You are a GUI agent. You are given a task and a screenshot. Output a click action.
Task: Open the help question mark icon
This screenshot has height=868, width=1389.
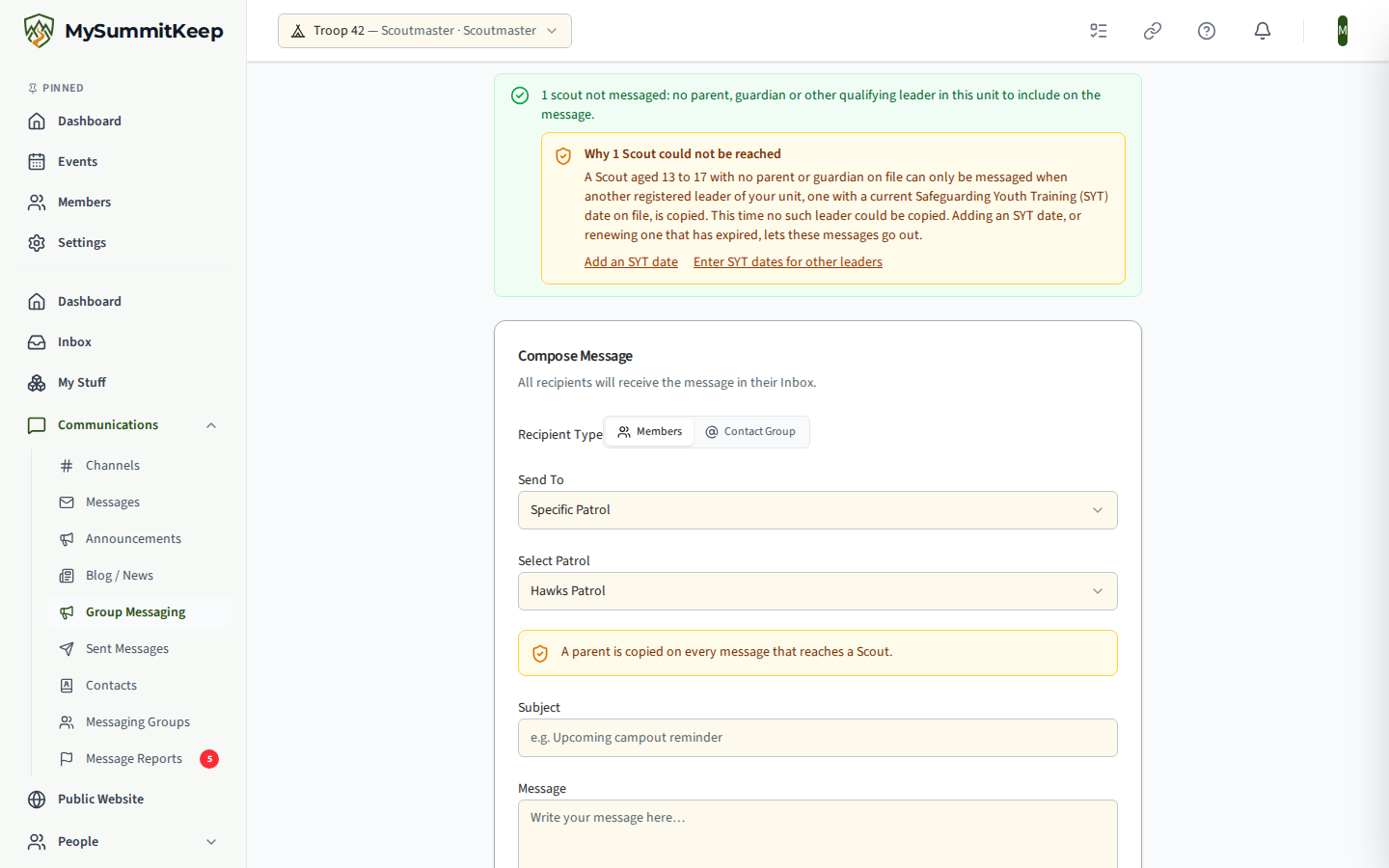point(1207,31)
